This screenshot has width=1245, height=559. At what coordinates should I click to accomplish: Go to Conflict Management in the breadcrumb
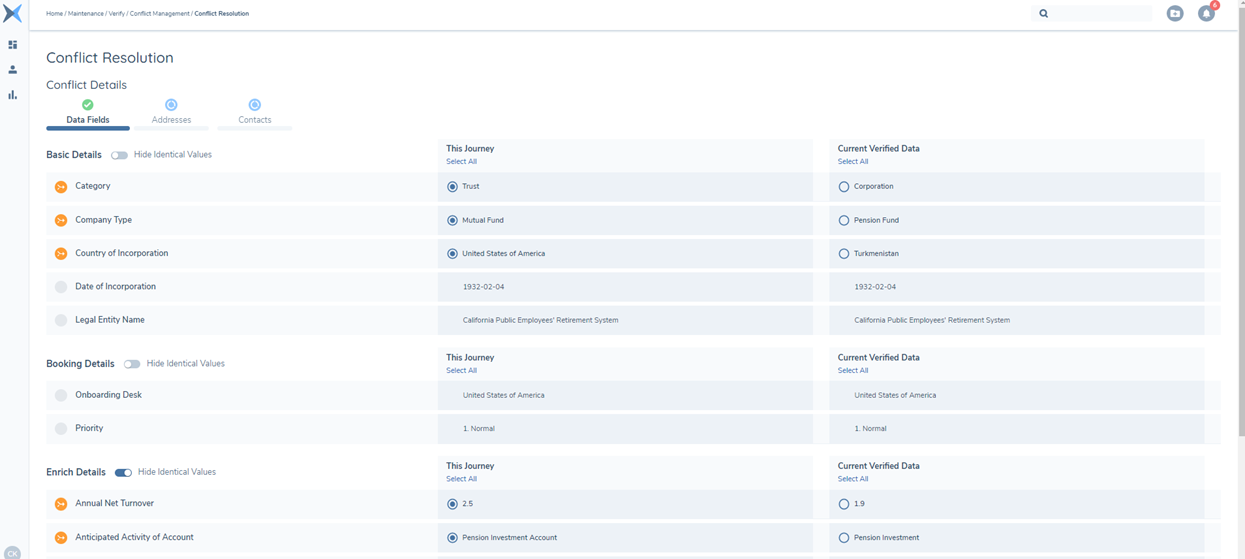[x=160, y=14]
